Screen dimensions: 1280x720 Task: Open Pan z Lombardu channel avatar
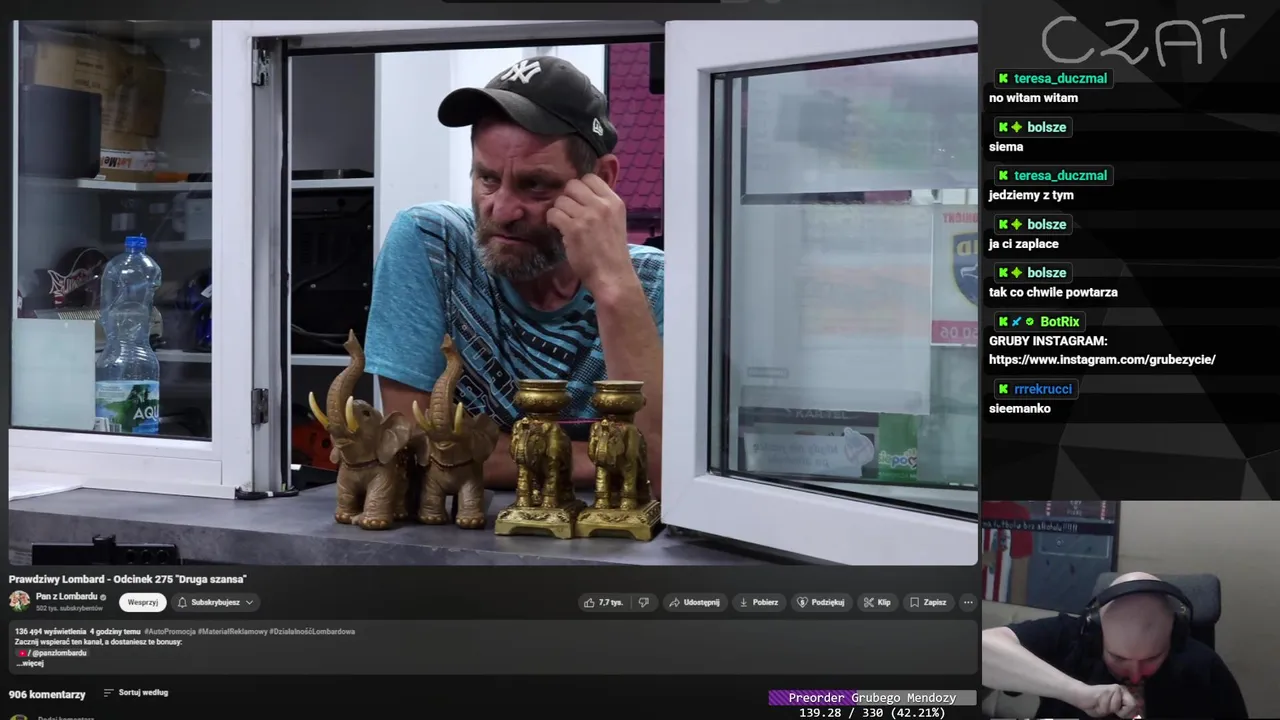[19, 601]
